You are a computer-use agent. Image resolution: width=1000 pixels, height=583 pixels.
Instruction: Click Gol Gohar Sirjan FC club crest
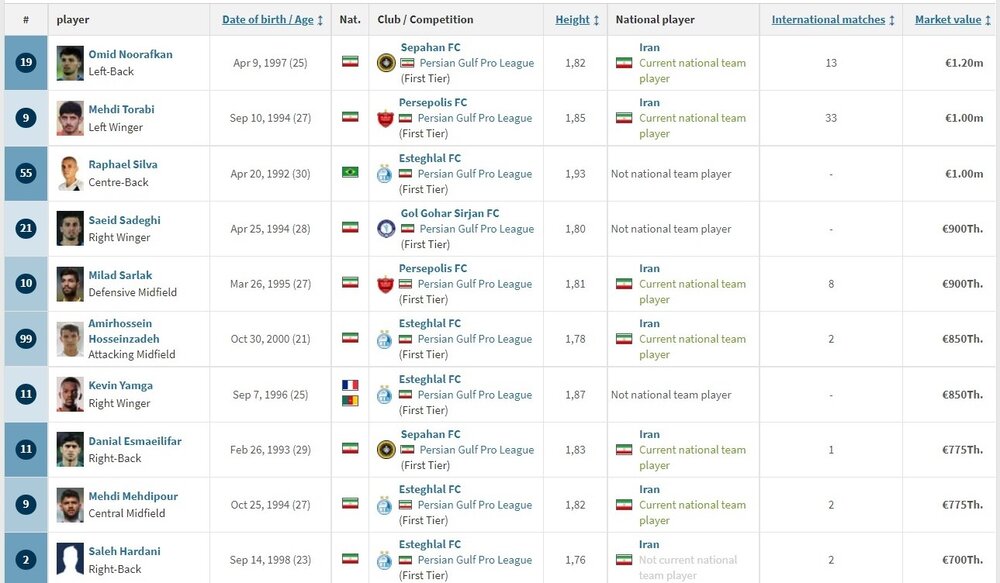(385, 229)
